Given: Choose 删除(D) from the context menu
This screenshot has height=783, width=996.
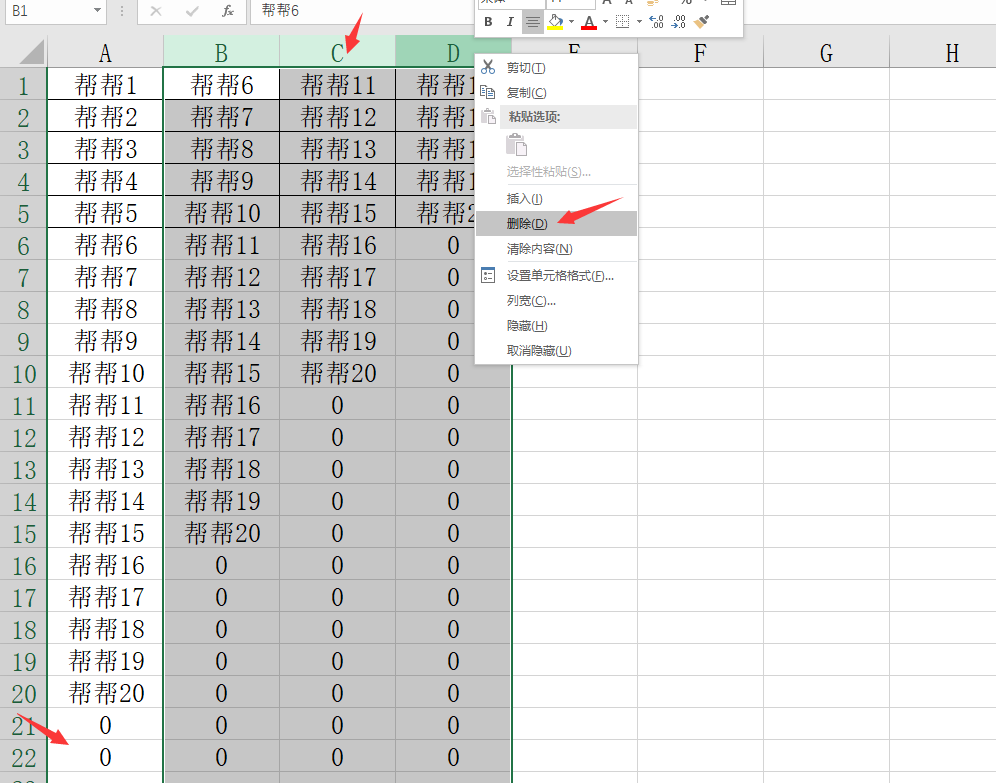Looking at the screenshot, I should pyautogui.click(x=527, y=223).
